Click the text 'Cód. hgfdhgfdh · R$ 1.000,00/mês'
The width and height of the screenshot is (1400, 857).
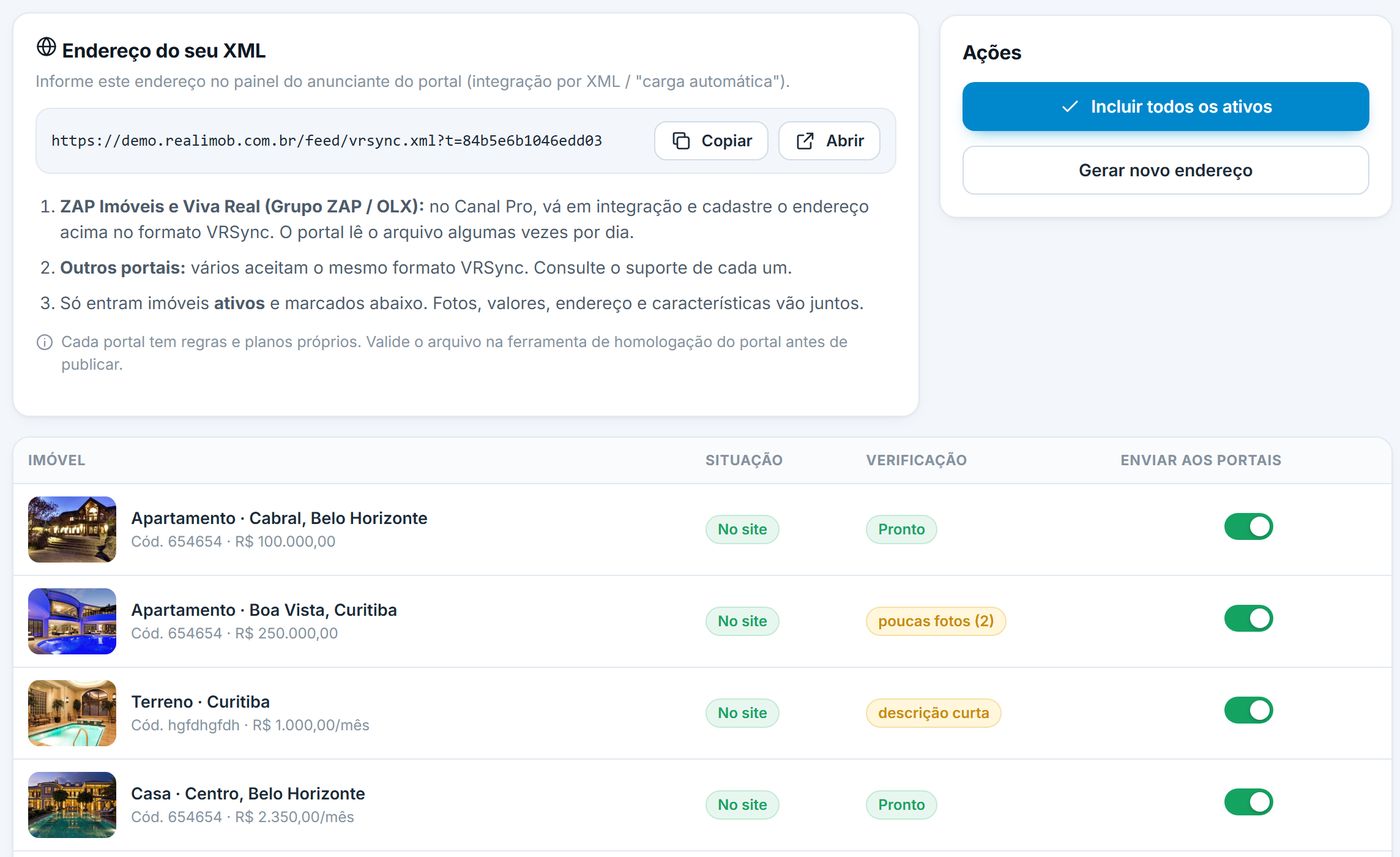[250, 725]
